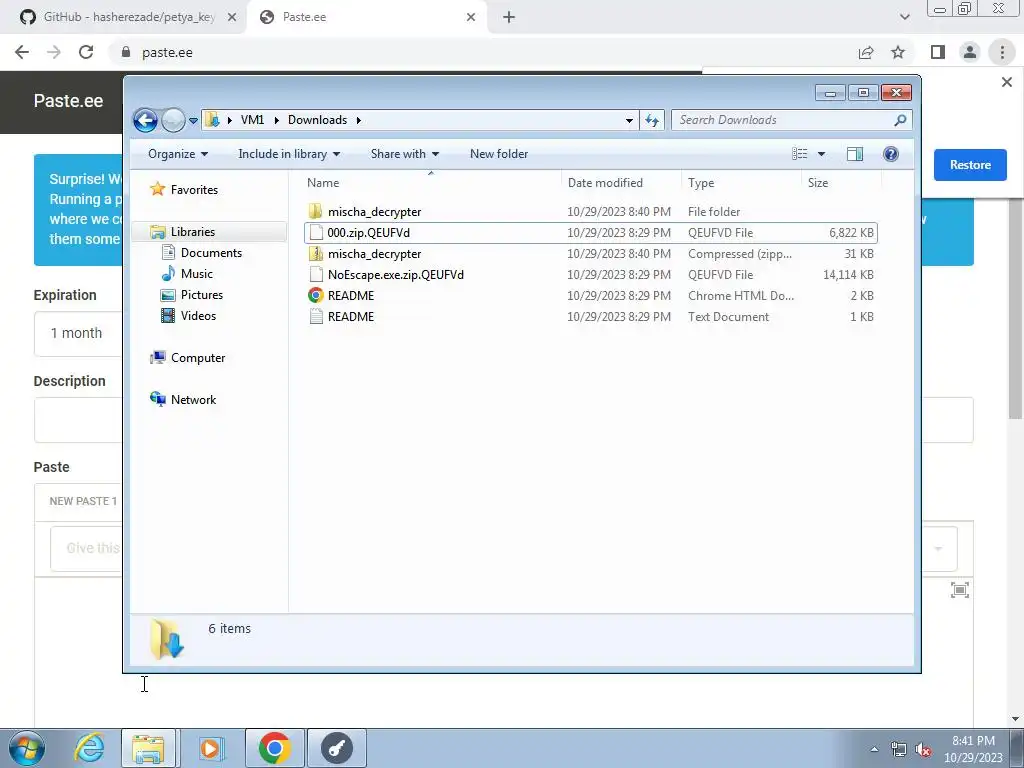This screenshot has height=768, width=1024.
Task: Select the mischa_decrypter compressed zip file
Action: 590,253
